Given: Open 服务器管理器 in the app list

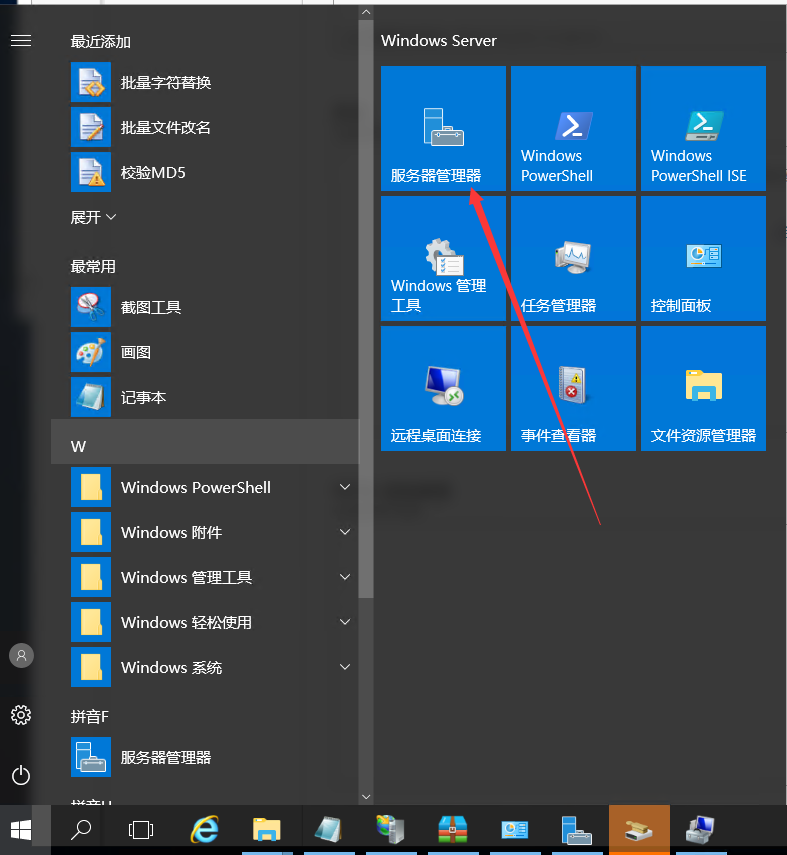Looking at the screenshot, I should (x=205, y=757).
